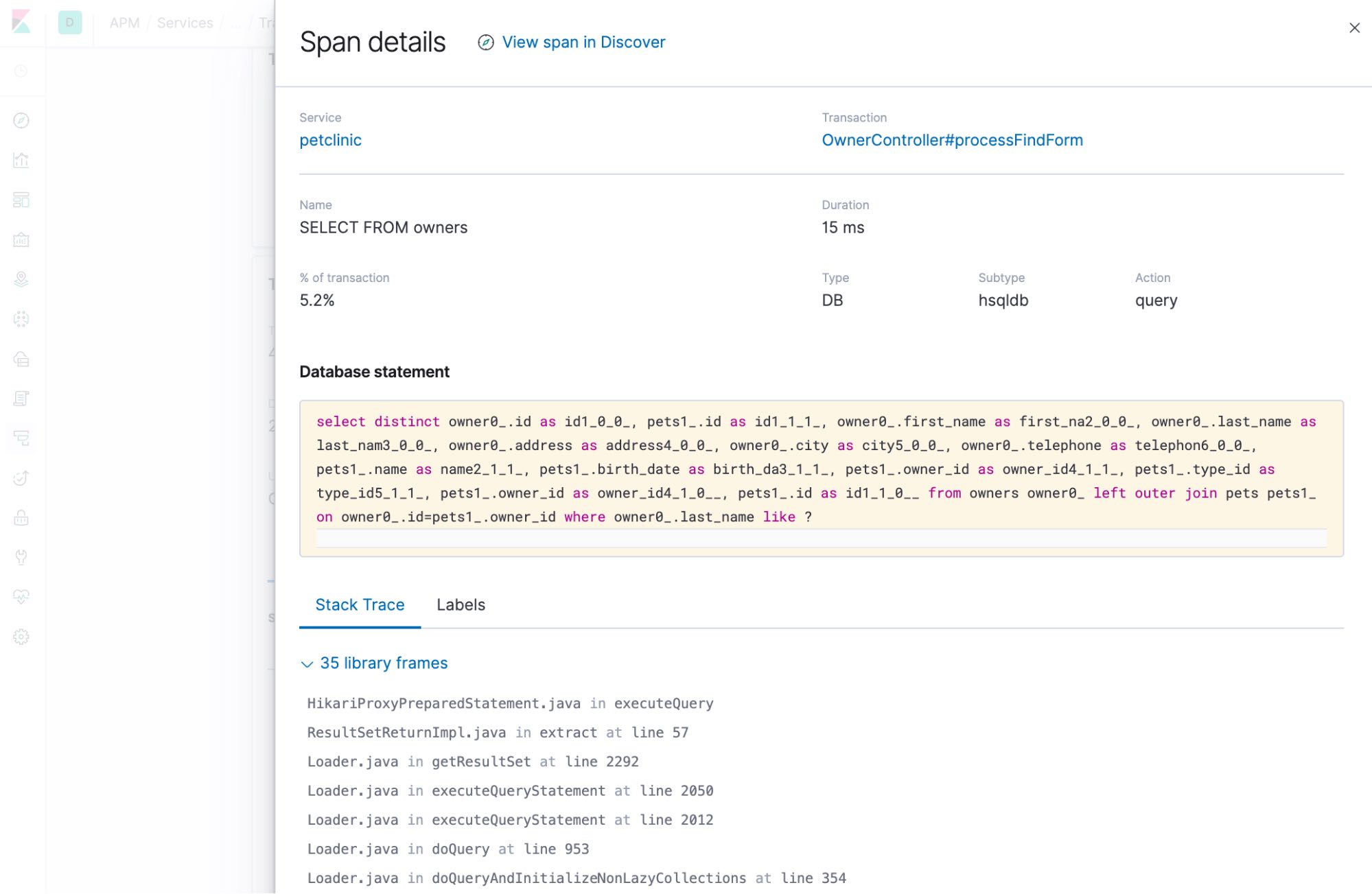The height and width of the screenshot is (894, 1372).
Task: Open Discover from the sidebar
Action: [x=21, y=120]
